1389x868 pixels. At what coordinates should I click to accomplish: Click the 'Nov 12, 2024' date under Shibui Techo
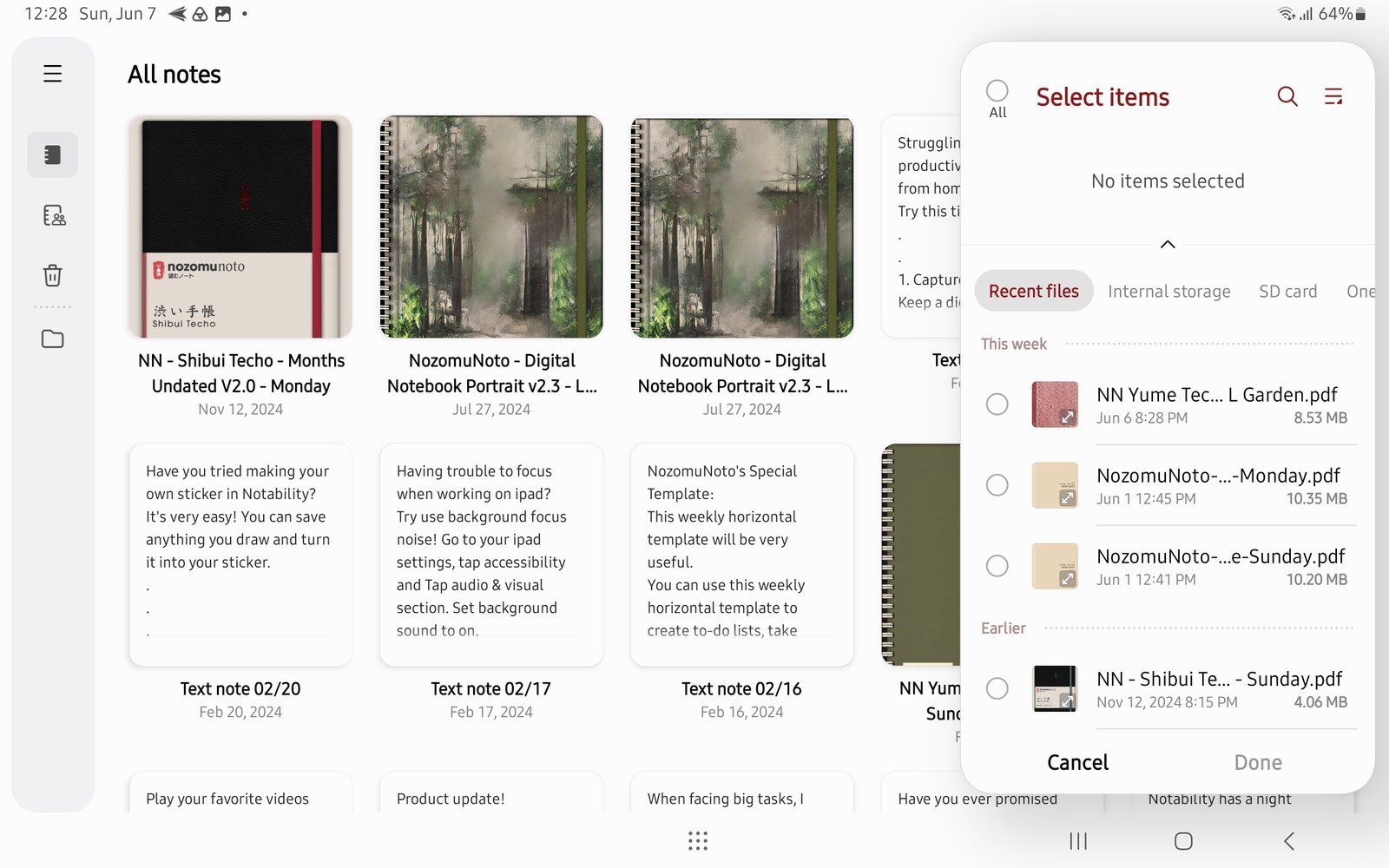pyautogui.click(x=240, y=409)
